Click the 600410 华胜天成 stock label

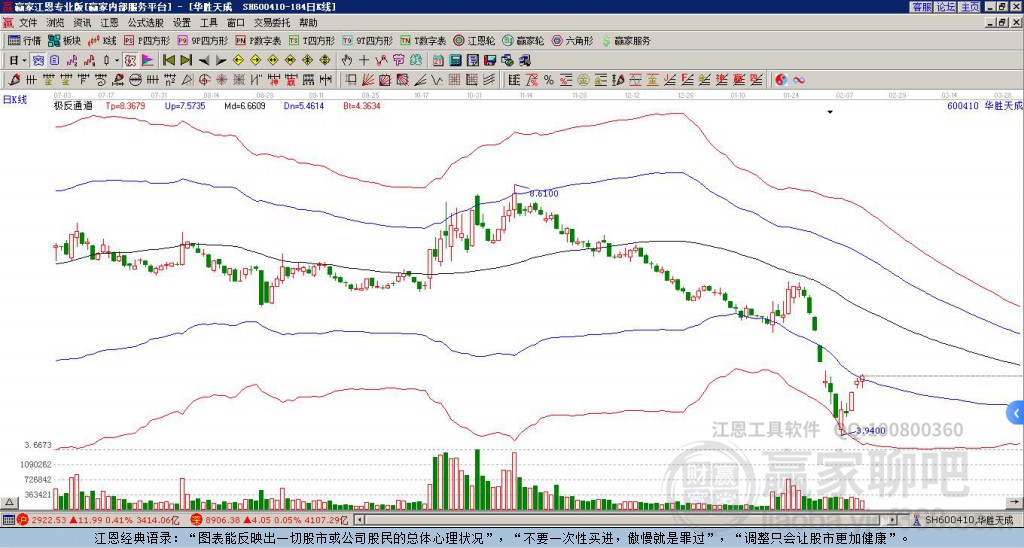point(984,105)
